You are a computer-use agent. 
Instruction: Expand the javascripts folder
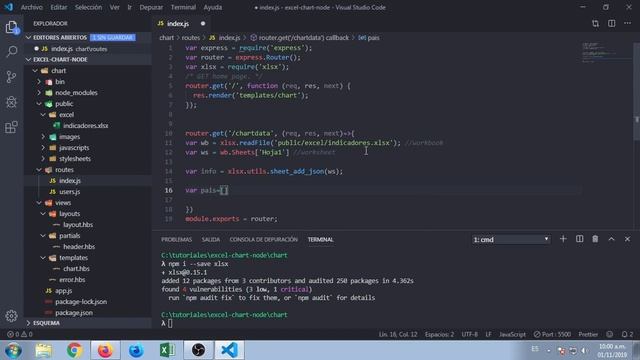[43, 148]
